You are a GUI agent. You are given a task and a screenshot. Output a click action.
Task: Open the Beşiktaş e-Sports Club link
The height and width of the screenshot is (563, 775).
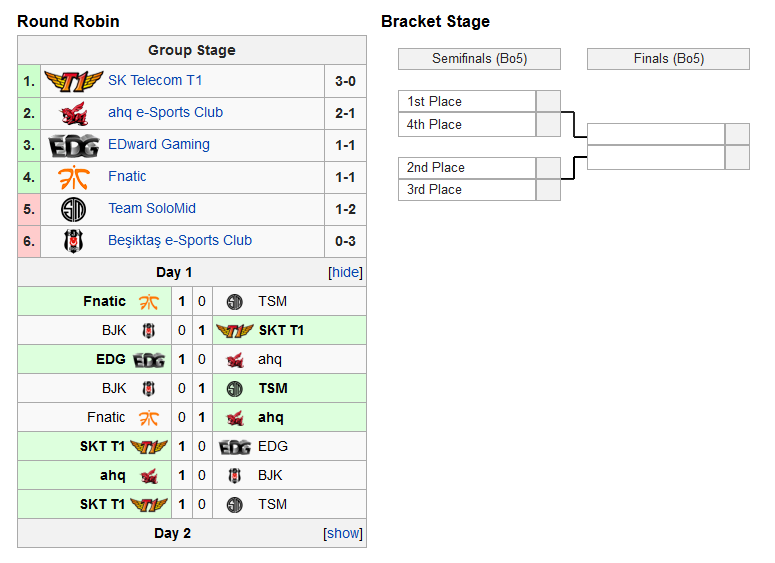click(180, 241)
